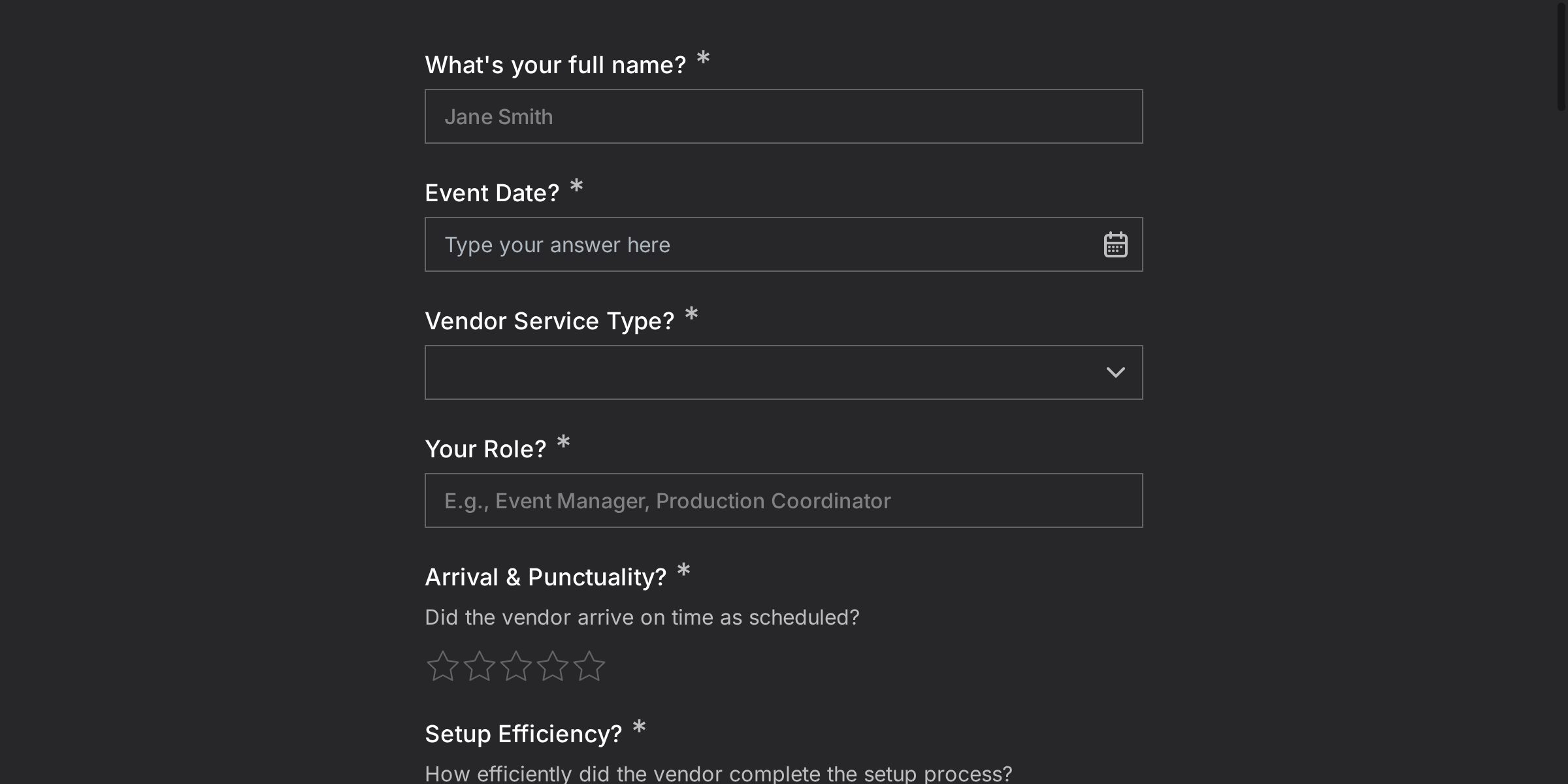Select the fourth star in the rating row
Image resolution: width=1568 pixels, height=784 pixels.
554,667
